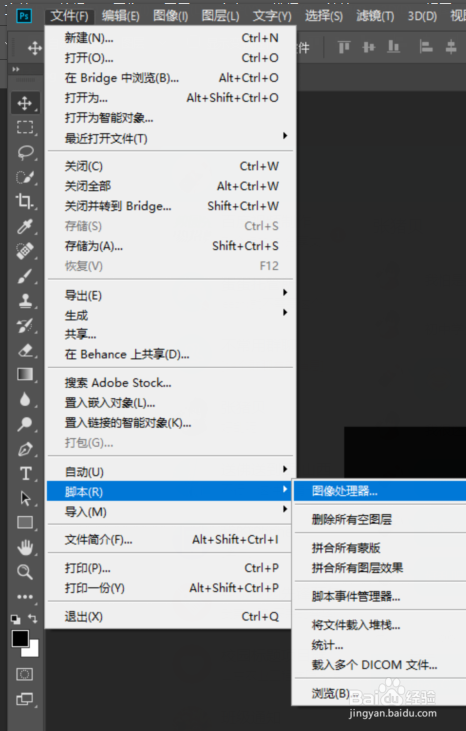Choose 打印(P)... menu entry
Viewport: 466px width, 731px height.
point(170,568)
